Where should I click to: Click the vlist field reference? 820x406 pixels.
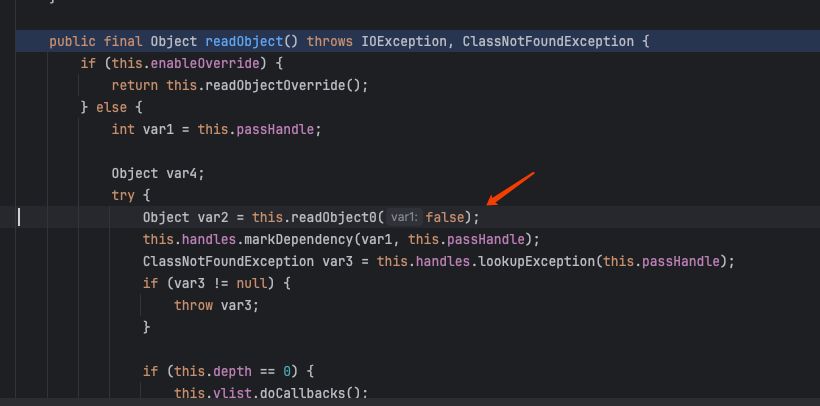228,392
